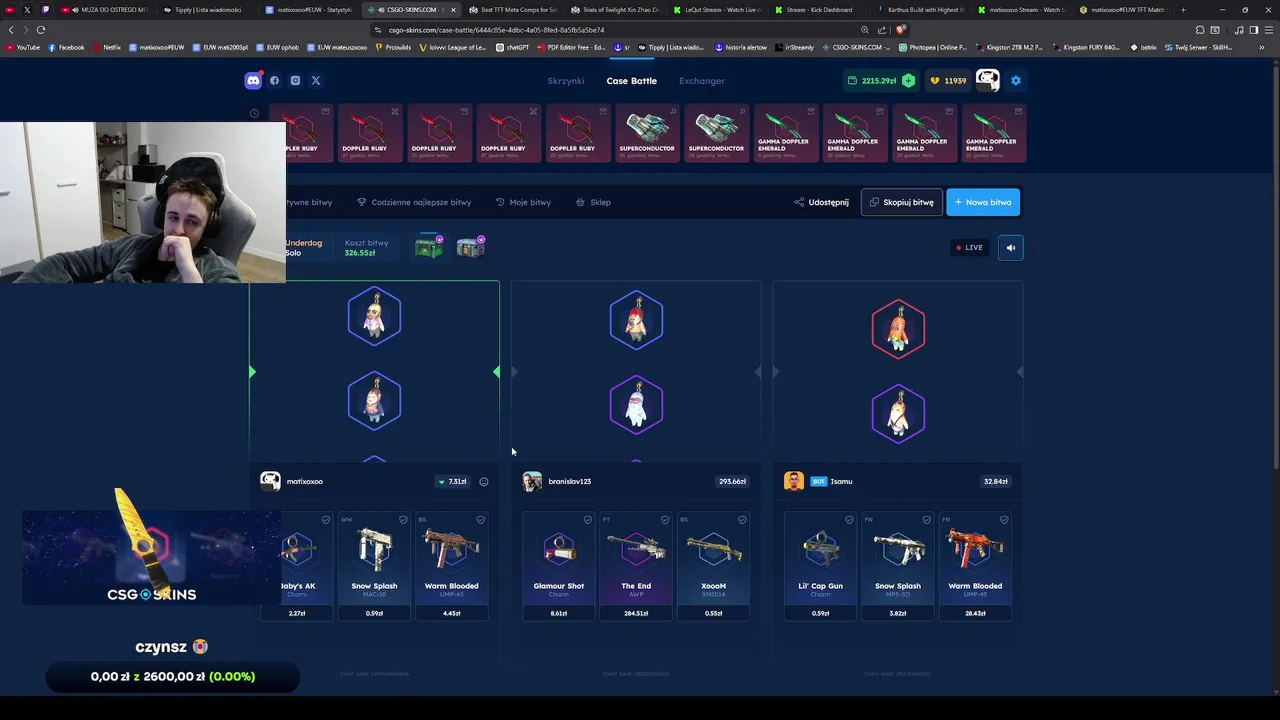Viewport: 1280px width, 720px height.
Task: Click the emoji reaction icon beside matixoxoo
Action: click(x=484, y=481)
